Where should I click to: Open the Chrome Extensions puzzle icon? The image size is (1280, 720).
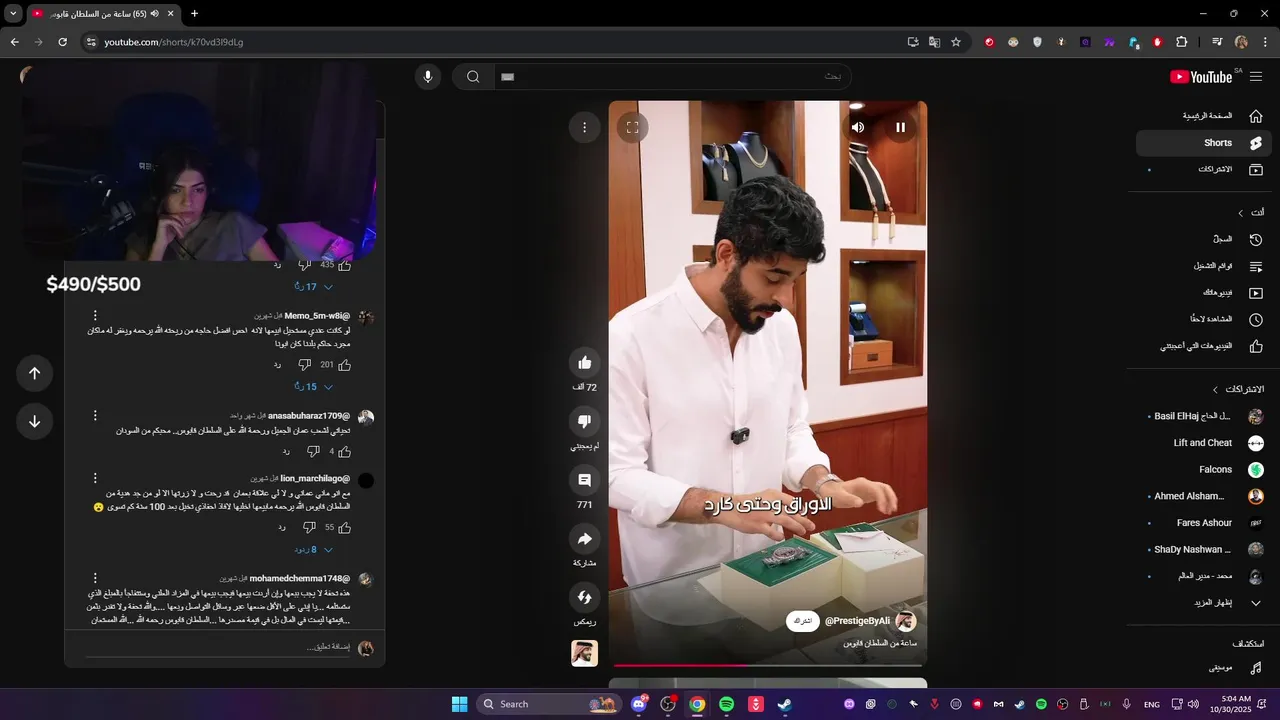click(x=1182, y=42)
